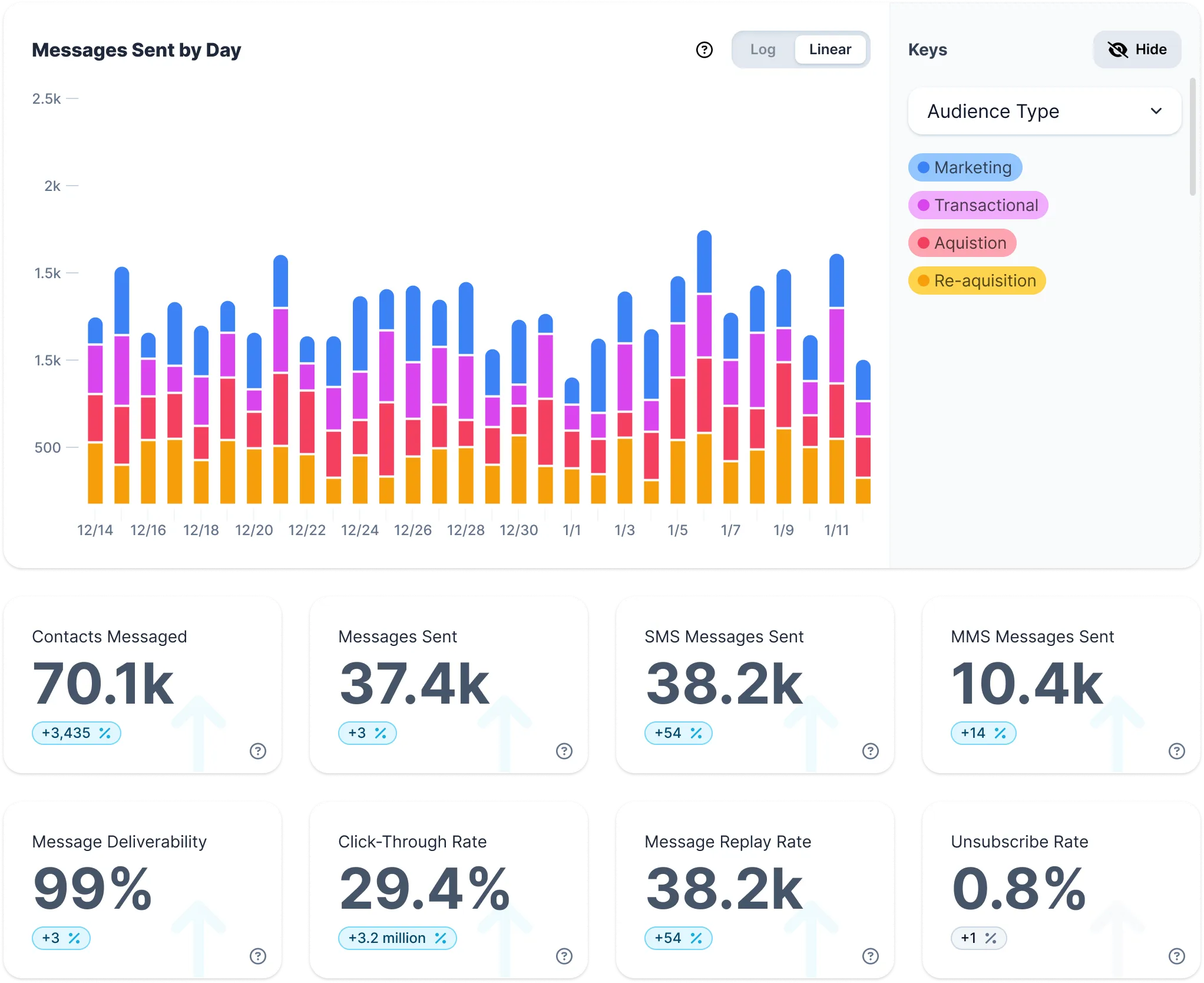Open help icon on SMS Messages Sent card
Screen dimensions: 1204x983
coord(870,751)
